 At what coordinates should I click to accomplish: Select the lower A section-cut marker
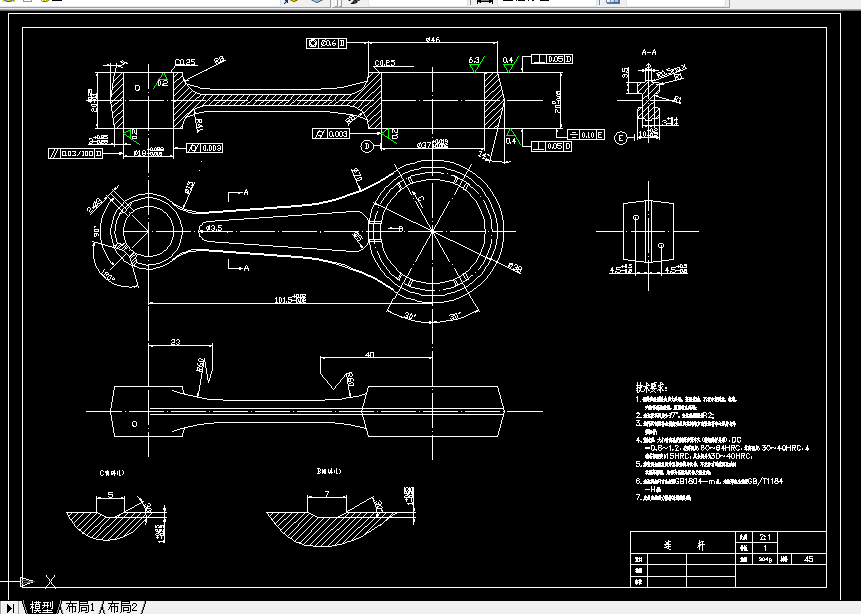239,266
